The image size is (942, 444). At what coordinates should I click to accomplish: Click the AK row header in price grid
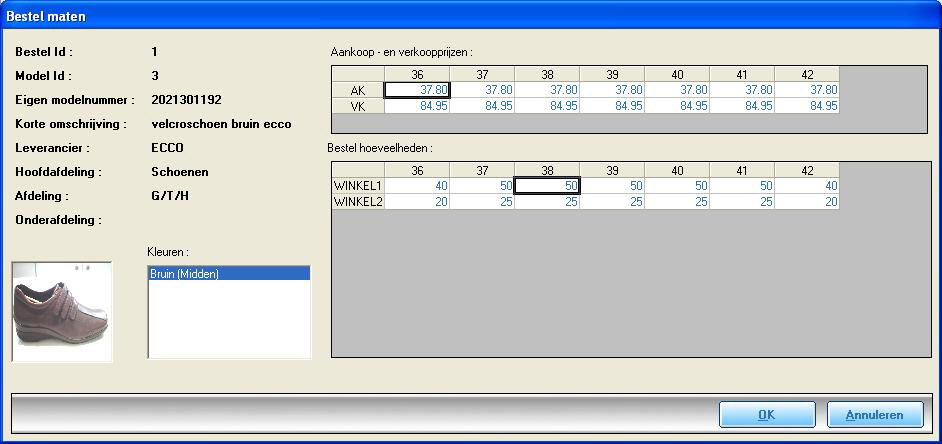coord(358,90)
